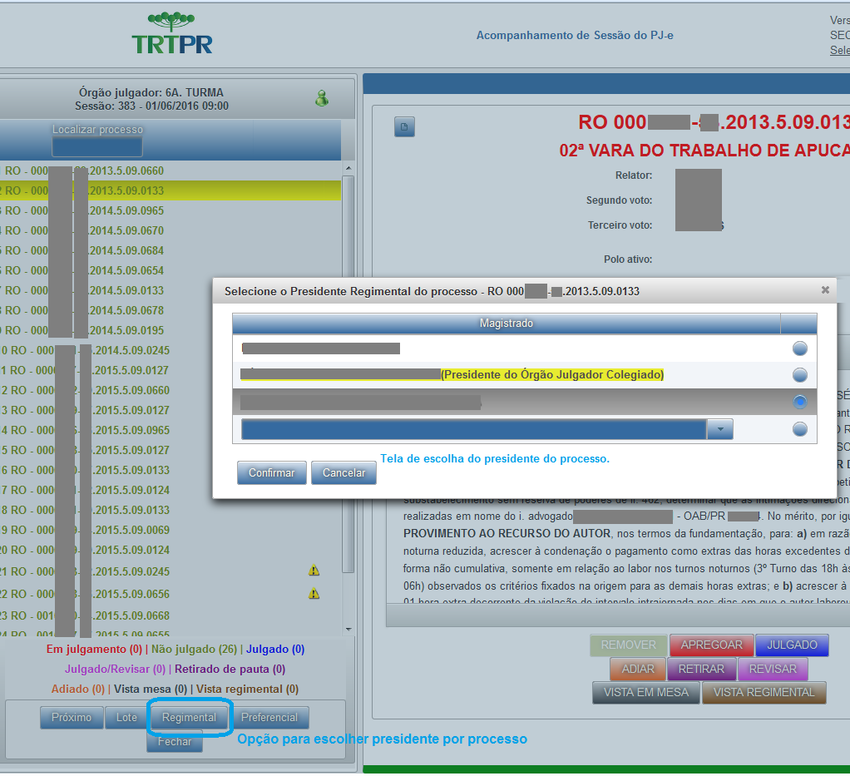Click warning icon on row 2015.5.09.0245 with alert
Screen dimensions: 850x776
click(x=314, y=570)
